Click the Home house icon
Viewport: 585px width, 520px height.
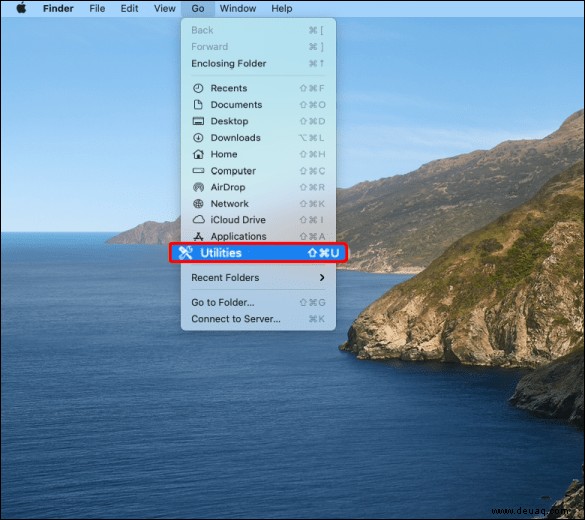pyautogui.click(x=198, y=154)
